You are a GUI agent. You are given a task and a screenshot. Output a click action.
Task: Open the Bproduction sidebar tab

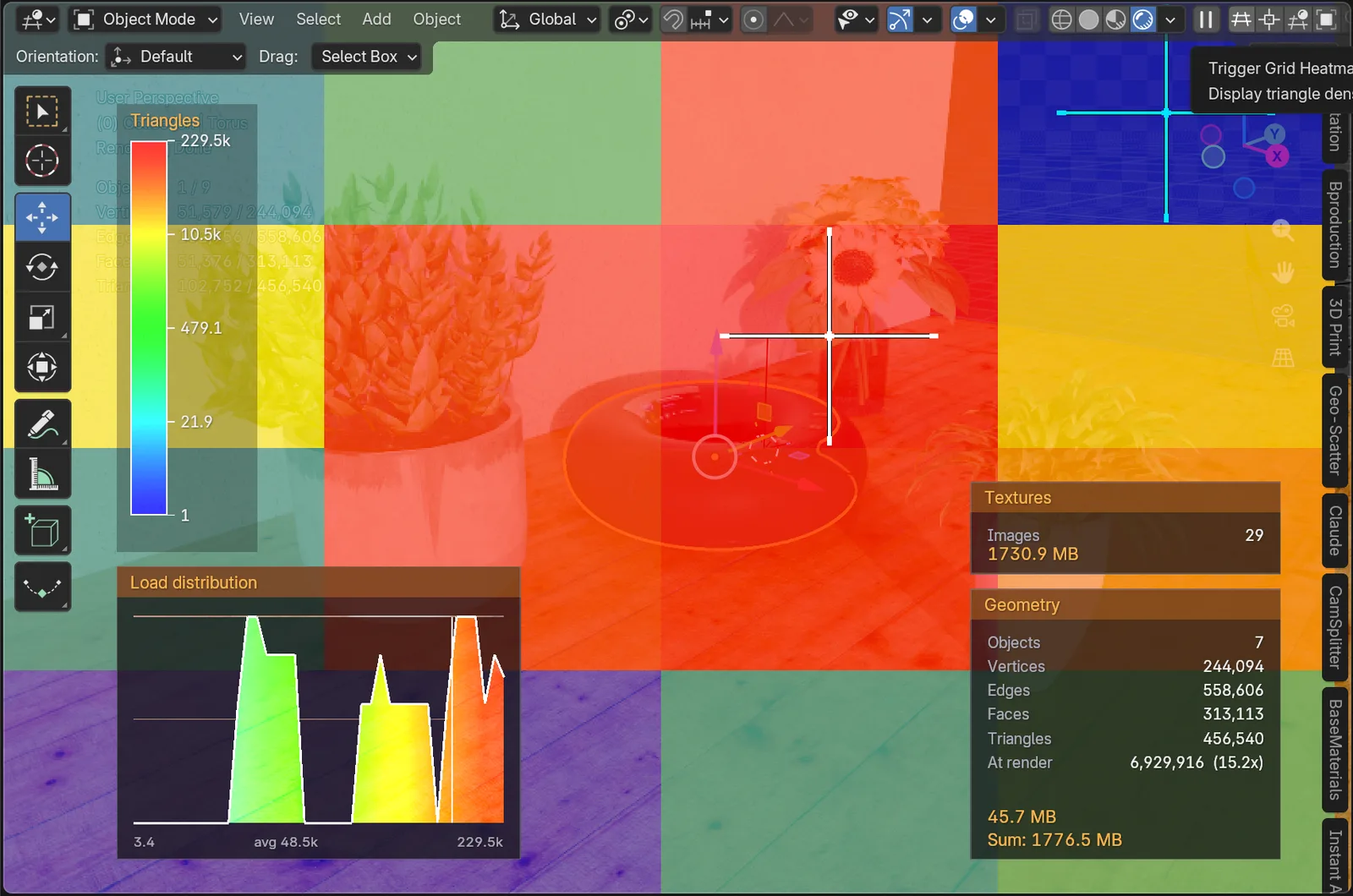tap(1335, 225)
